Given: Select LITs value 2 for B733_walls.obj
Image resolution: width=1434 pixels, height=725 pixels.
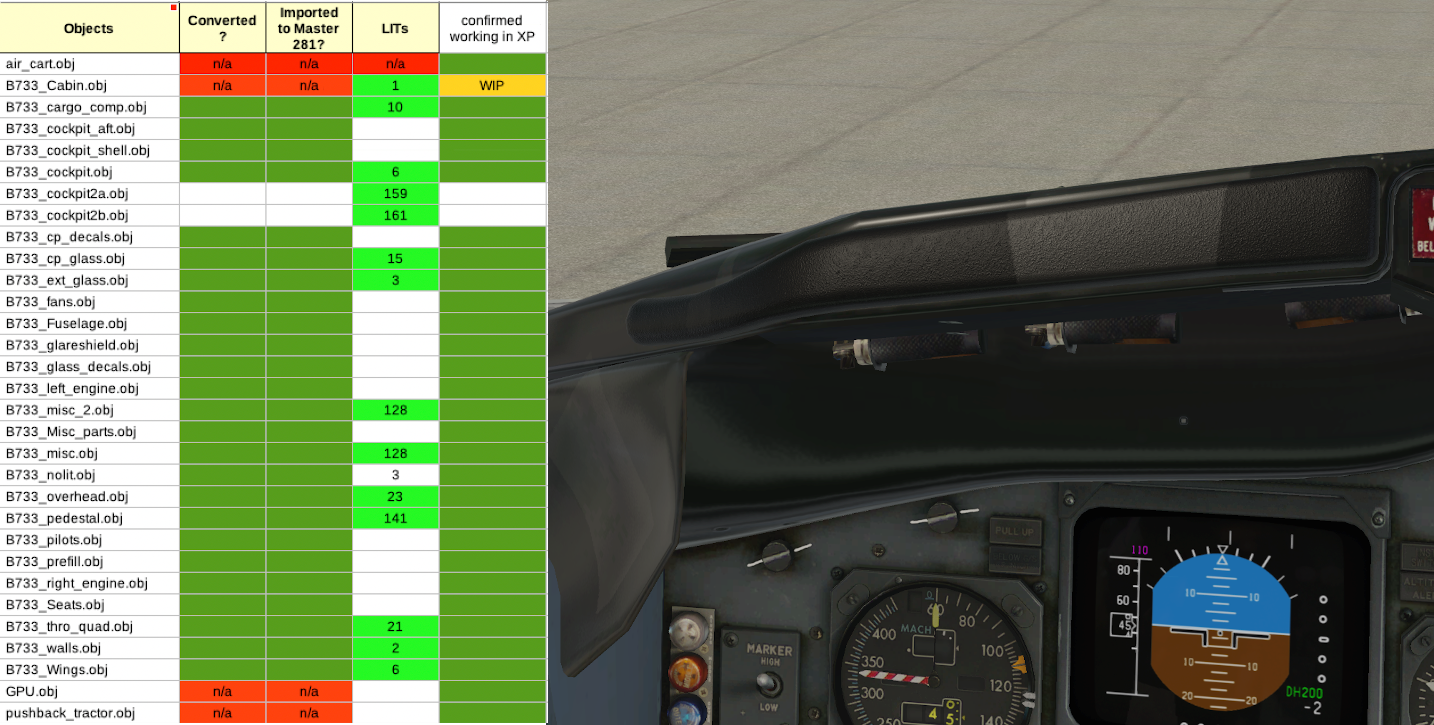Looking at the screenshot, I should (395, 648).
